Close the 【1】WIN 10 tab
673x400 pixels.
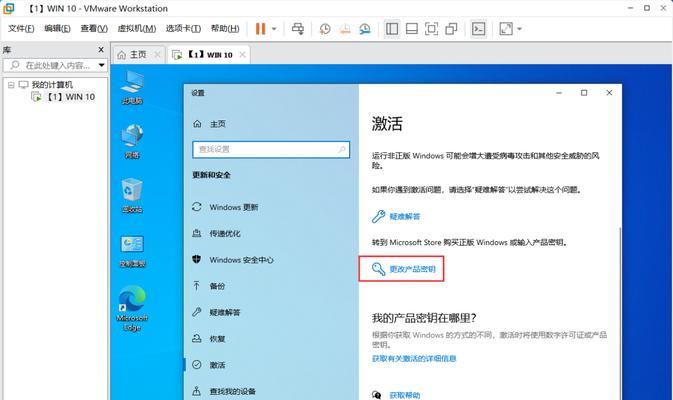[243, 55]
